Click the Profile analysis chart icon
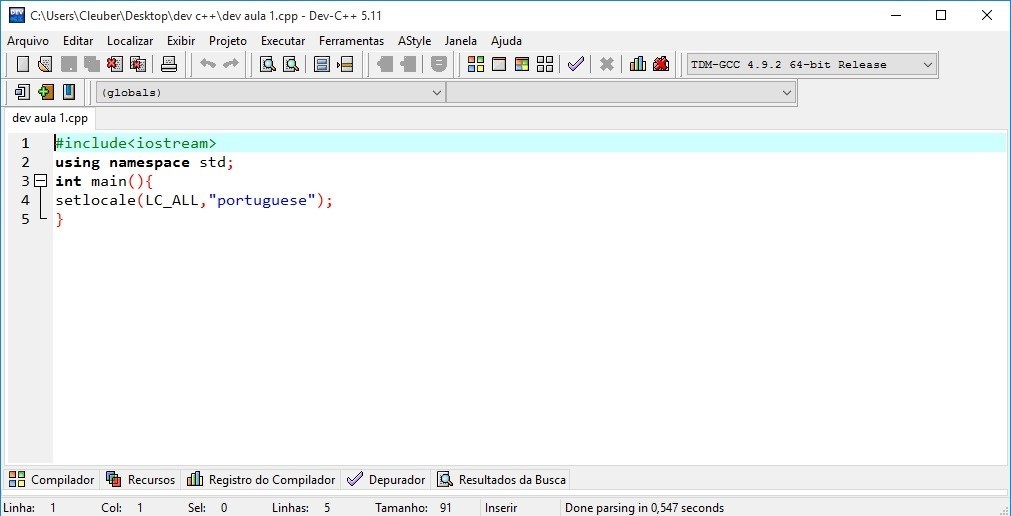This screenshot has width=1011, height=516. (638, 64)
